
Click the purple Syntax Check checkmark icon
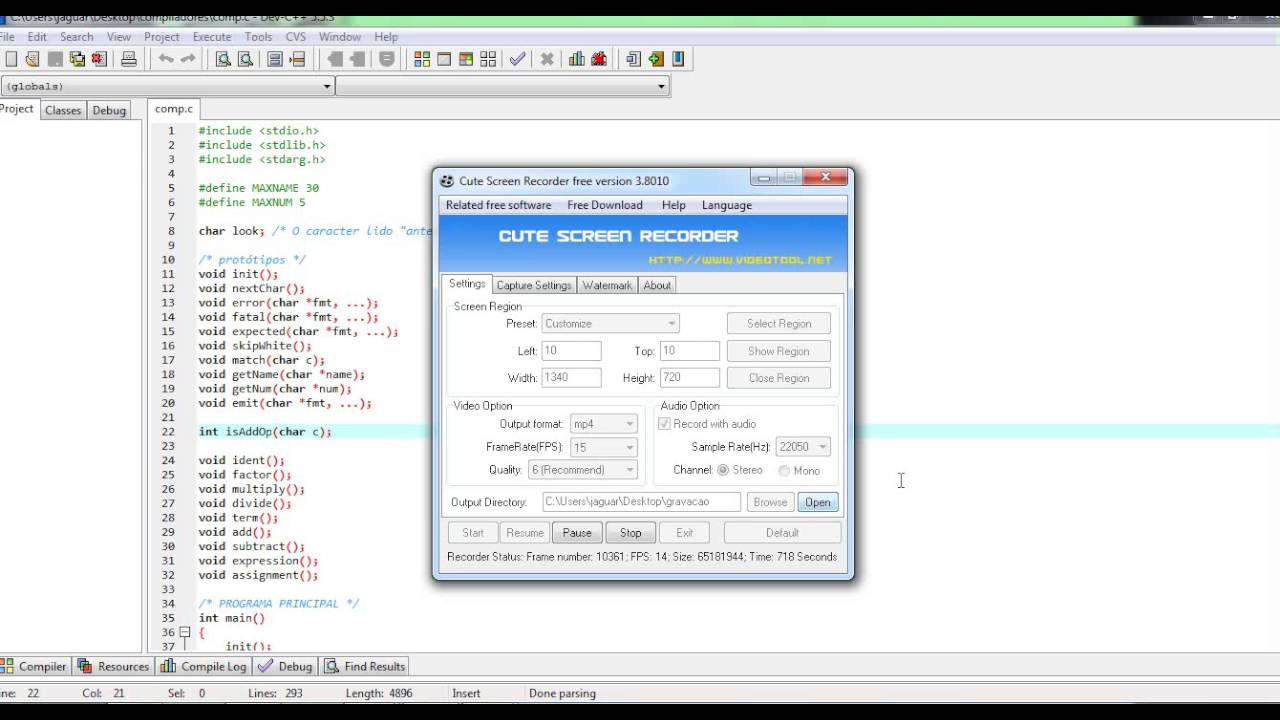click(x=517, y=59)
